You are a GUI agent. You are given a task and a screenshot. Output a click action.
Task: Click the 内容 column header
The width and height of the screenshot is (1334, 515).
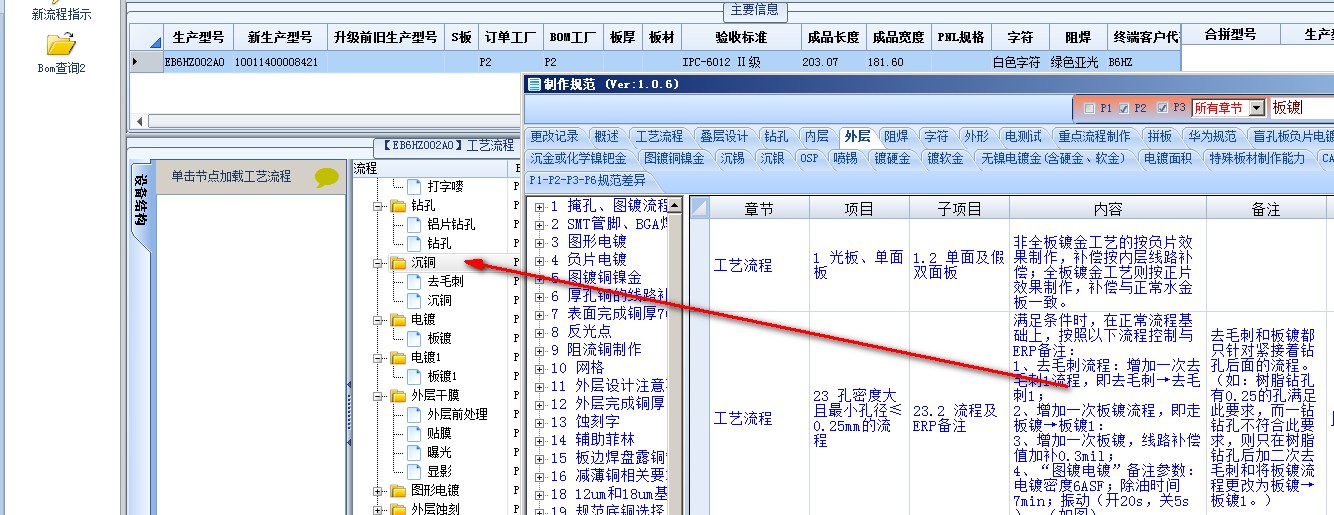pyautogui.click(x=1107, y=210)
